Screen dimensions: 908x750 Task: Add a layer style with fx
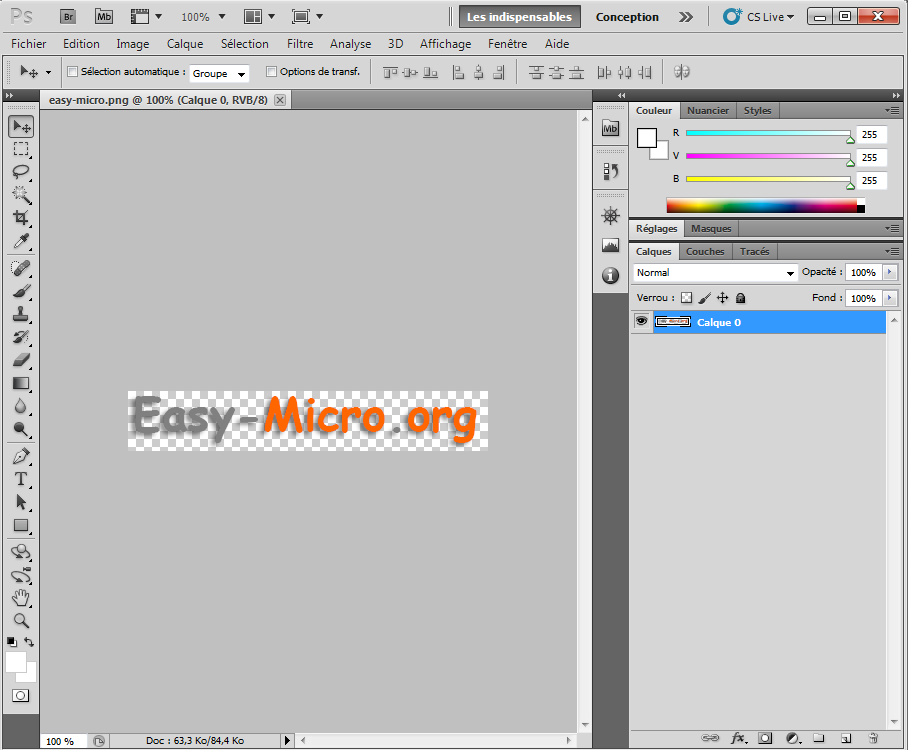pos(738,738)
